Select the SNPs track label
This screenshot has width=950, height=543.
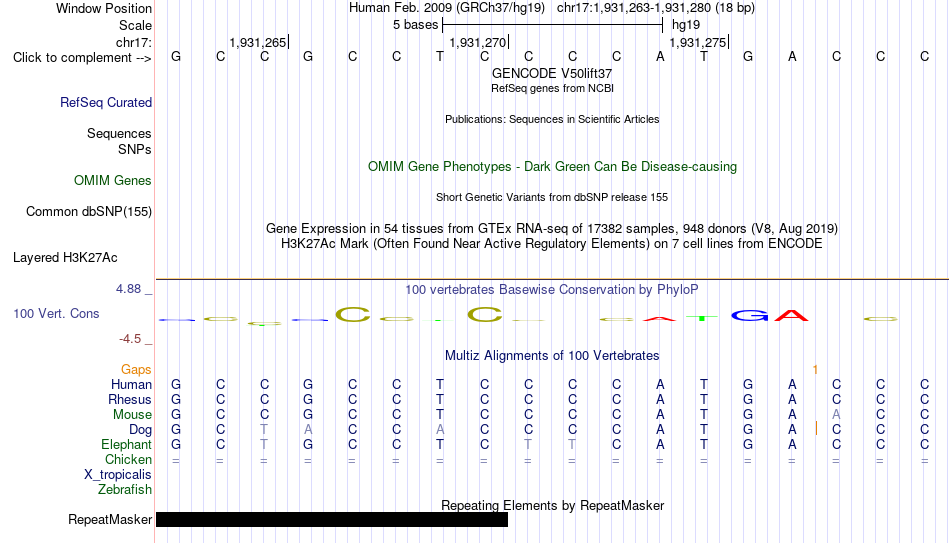pyautogui.click(x=135, y=149)
